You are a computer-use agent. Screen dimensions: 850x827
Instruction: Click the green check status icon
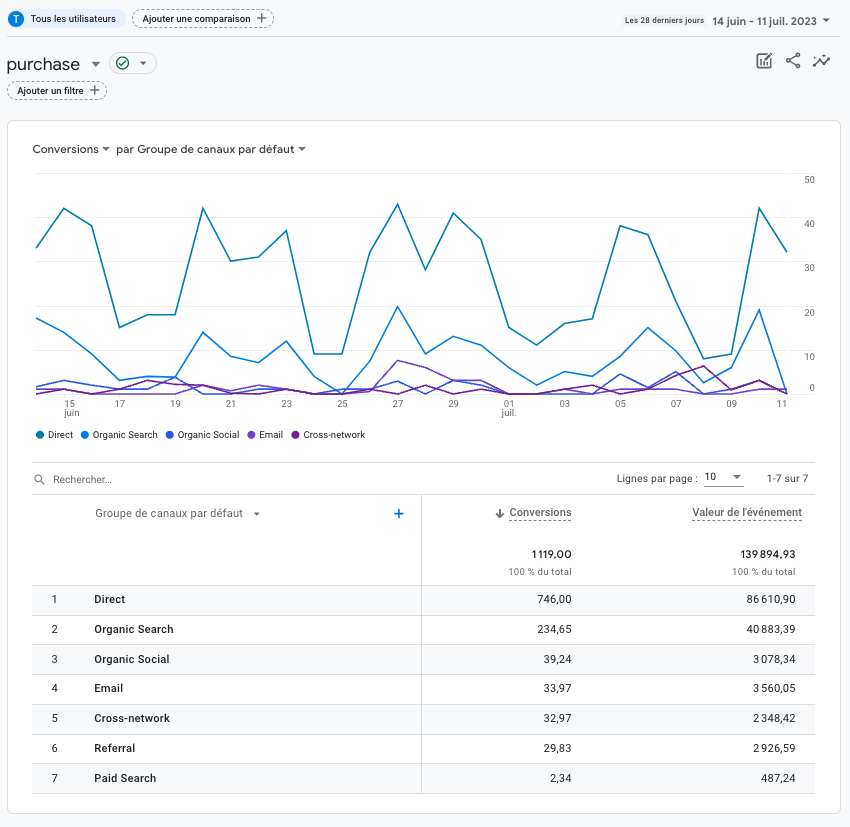(x=122, y=63)
